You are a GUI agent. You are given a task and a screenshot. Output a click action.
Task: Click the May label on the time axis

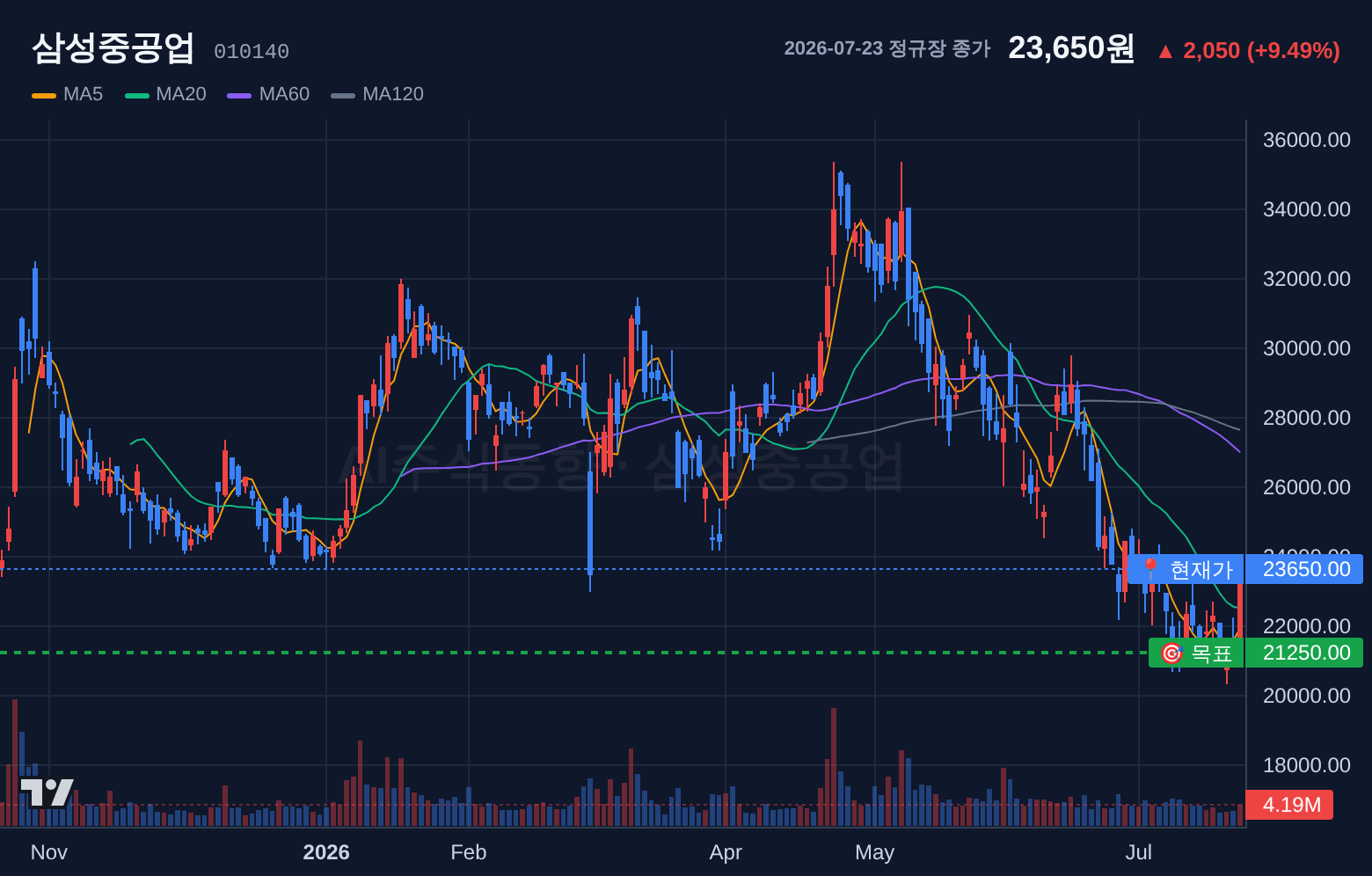point(874,852)
